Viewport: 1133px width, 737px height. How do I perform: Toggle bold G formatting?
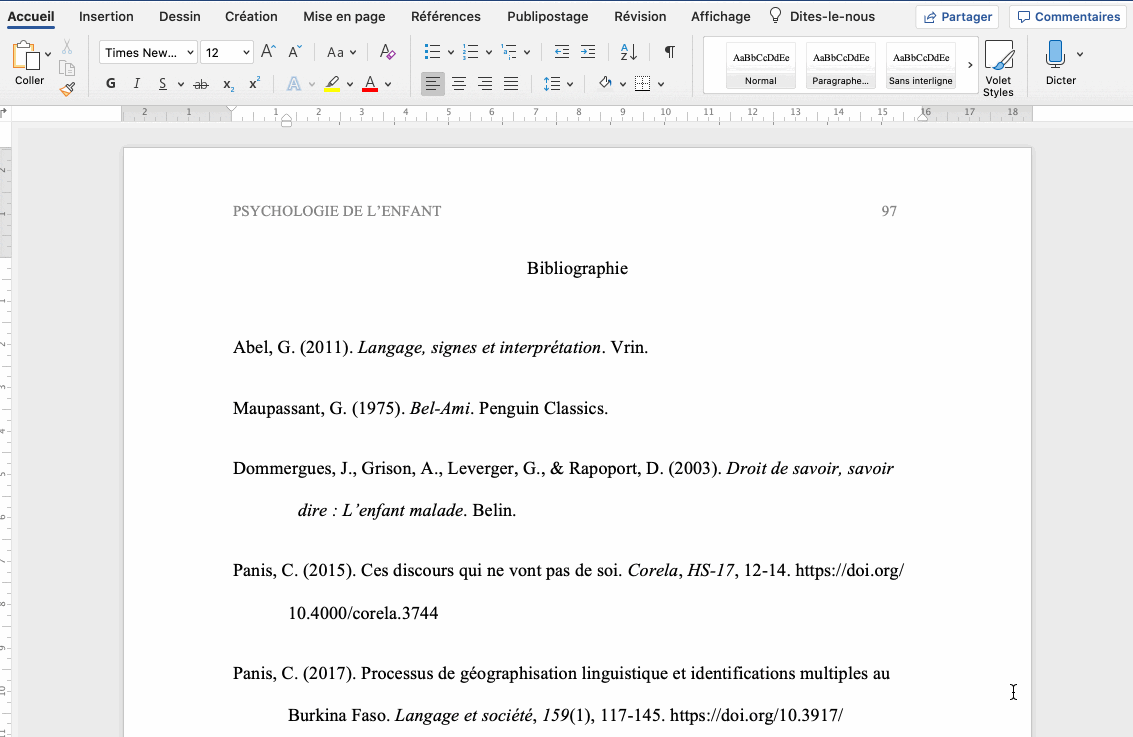tap(111, 84)
